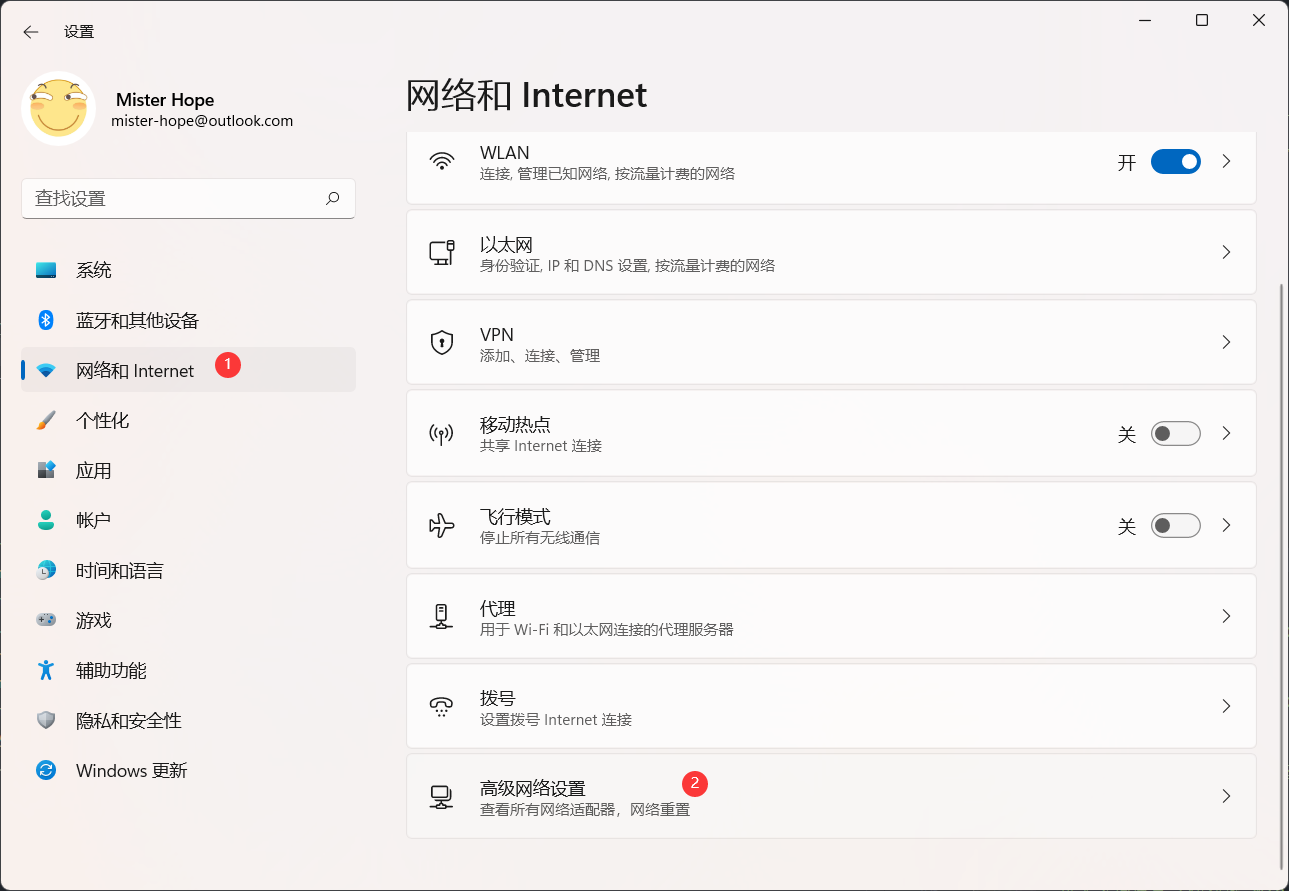Go to 隐私和安全性 category
1289x891 pixels.
(x=188, y=720)
